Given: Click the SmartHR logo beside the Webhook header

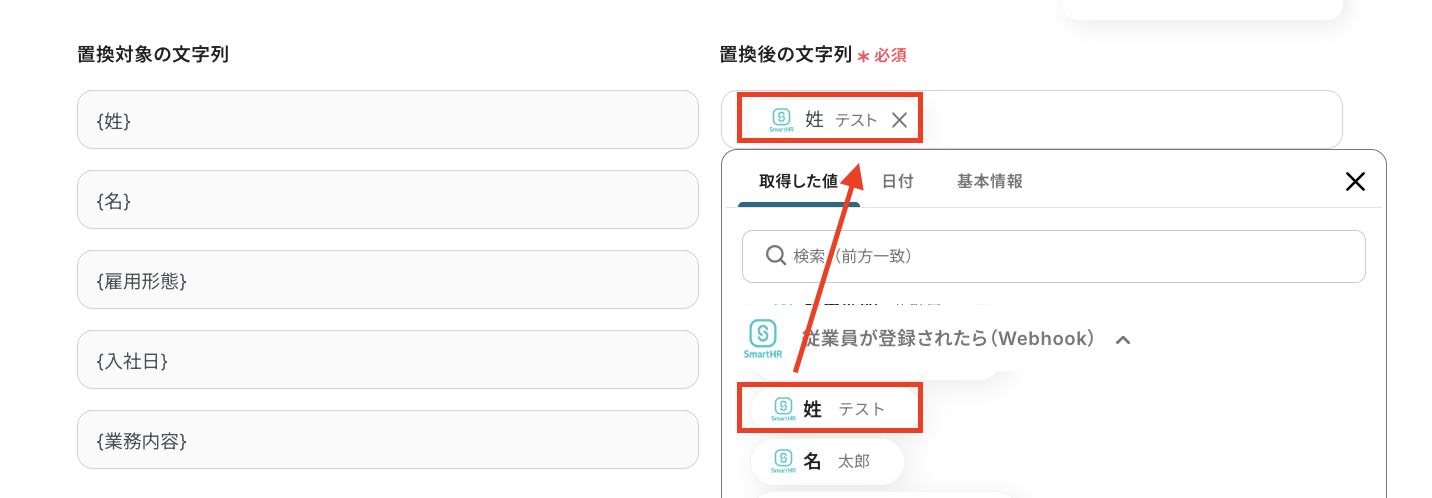Looking at the screenshot, I should pyautogui.click(x=763, y=338).
